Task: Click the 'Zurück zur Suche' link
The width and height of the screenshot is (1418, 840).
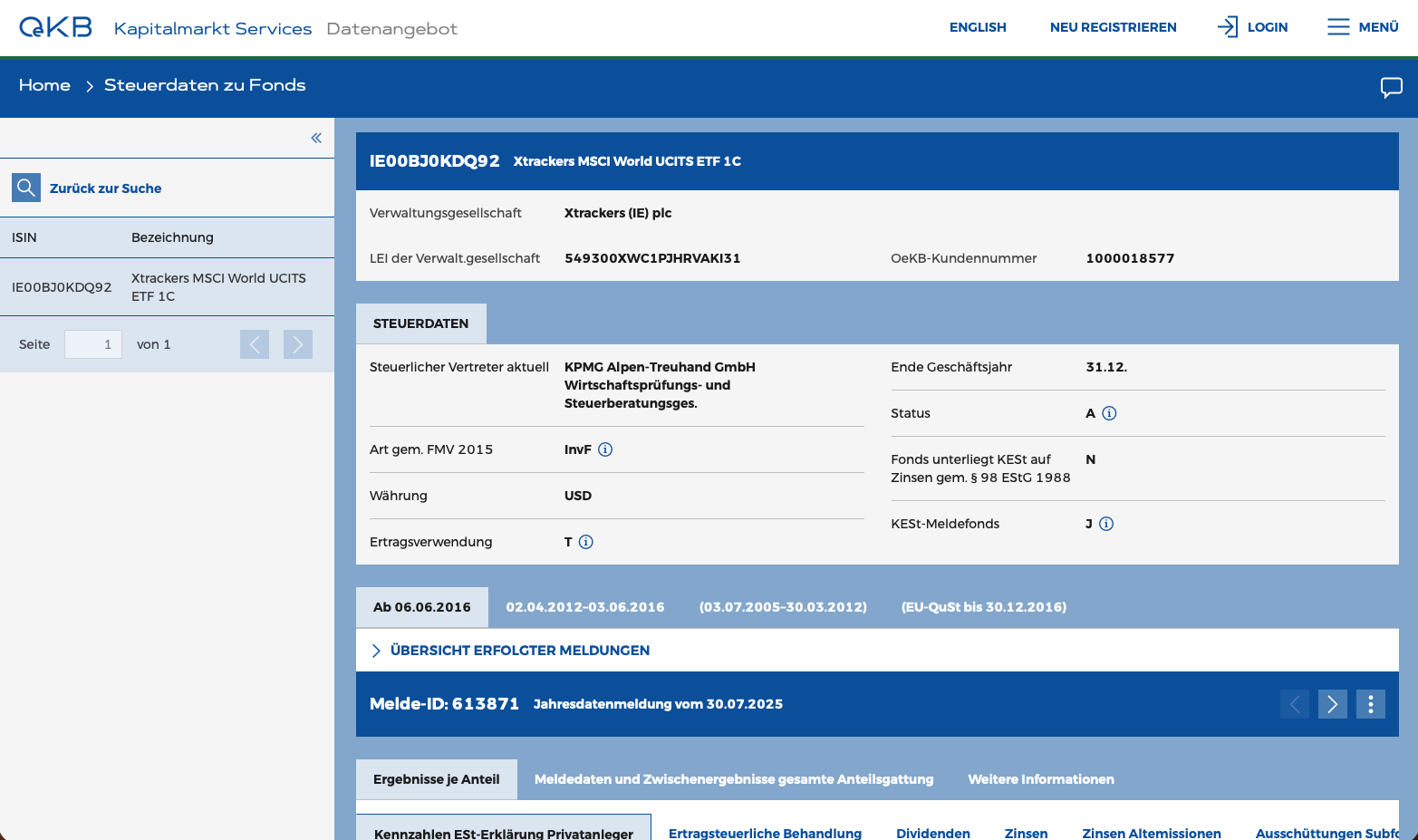Action: 106,188
